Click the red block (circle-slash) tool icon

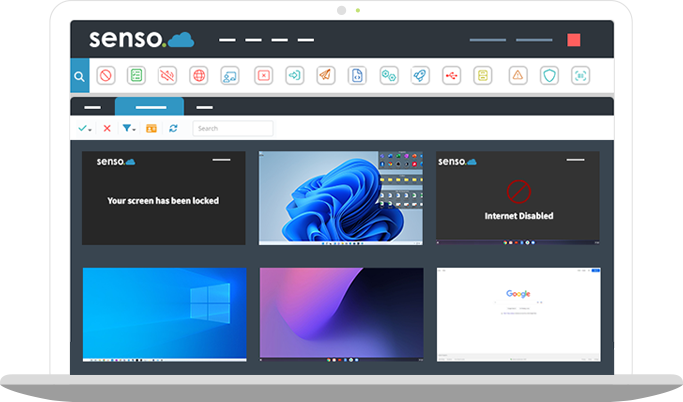point(105,75)
